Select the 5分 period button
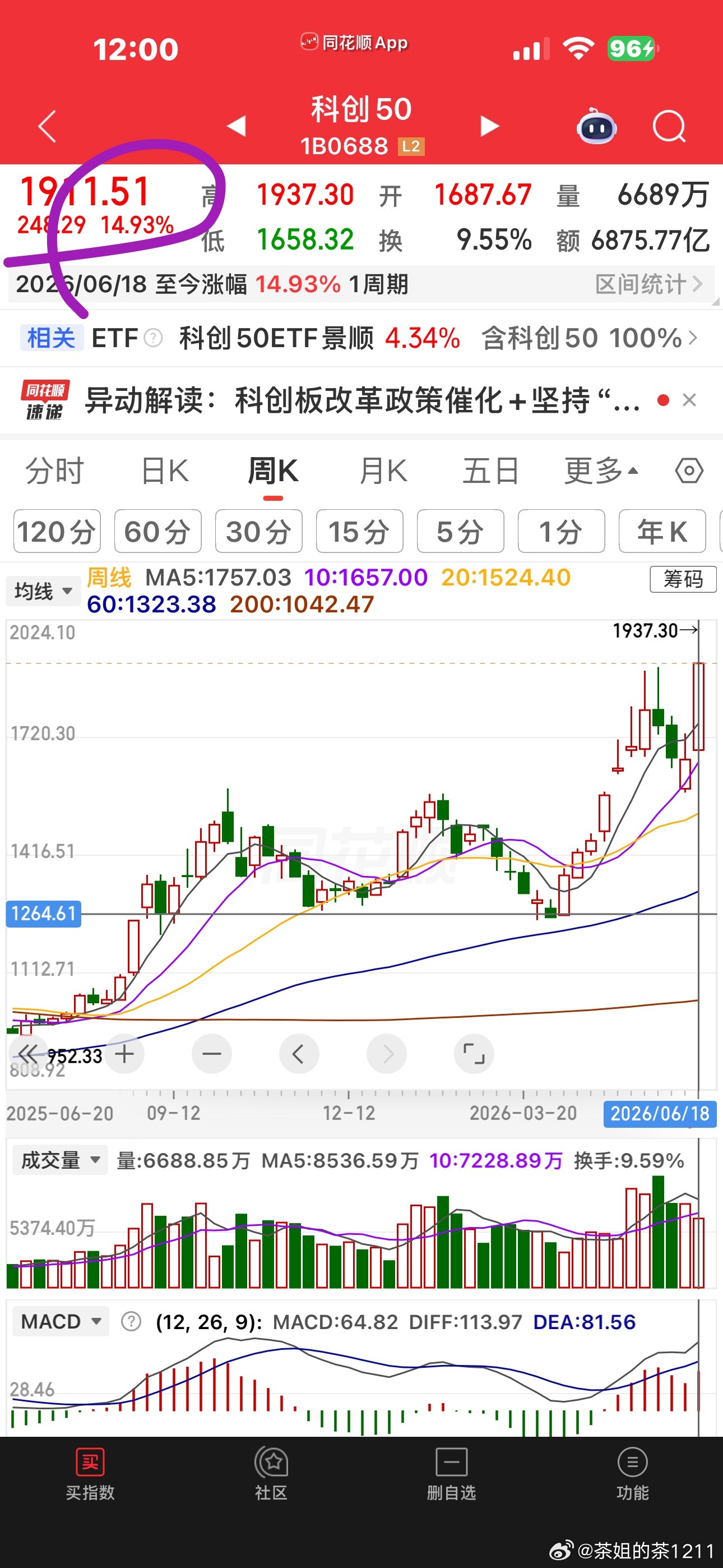 pos(461,532)
